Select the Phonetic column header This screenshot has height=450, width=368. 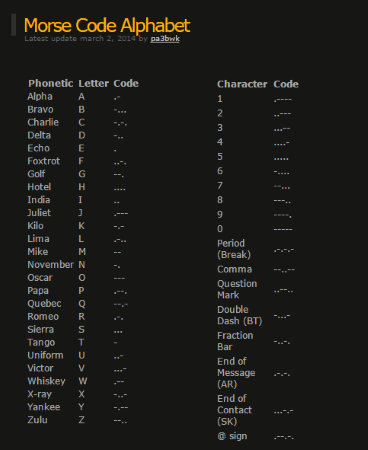pyautogui.click(x=51, y=83)
